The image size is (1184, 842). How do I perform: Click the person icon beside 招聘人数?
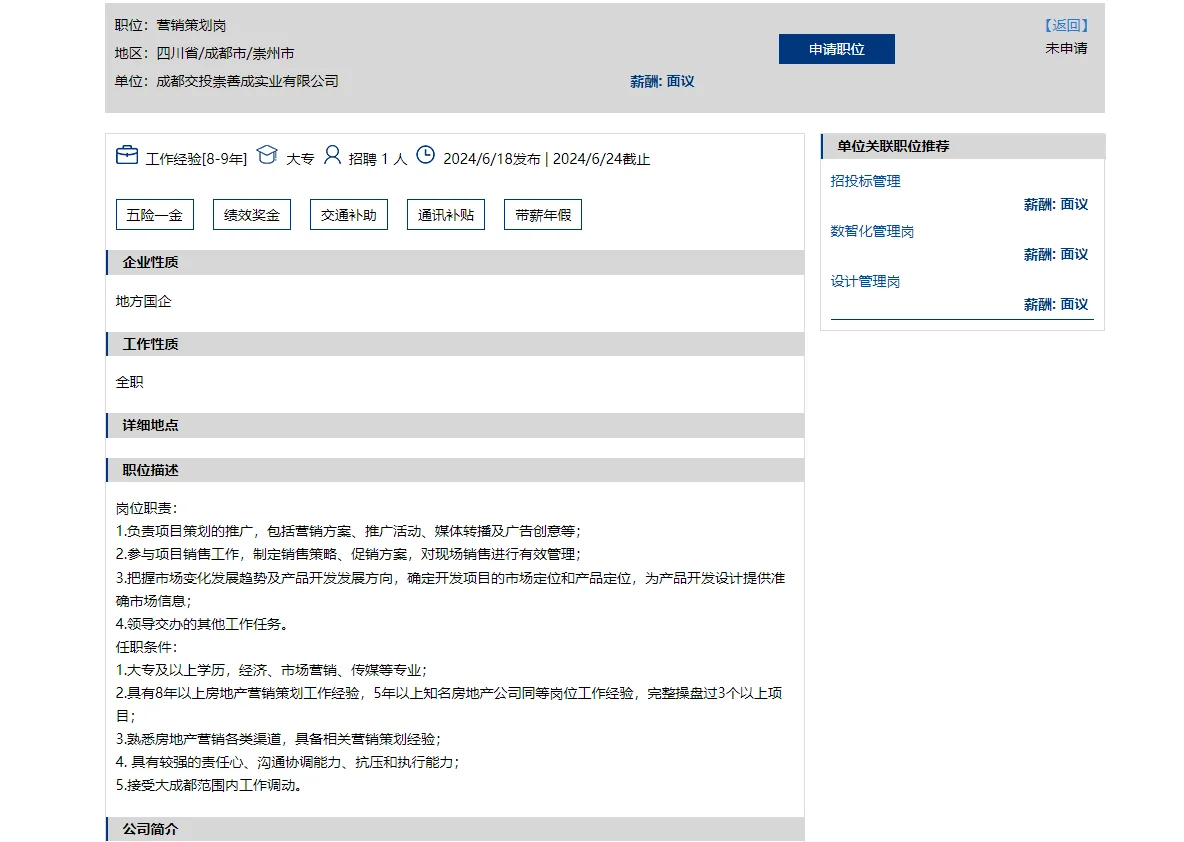[332, 157]
